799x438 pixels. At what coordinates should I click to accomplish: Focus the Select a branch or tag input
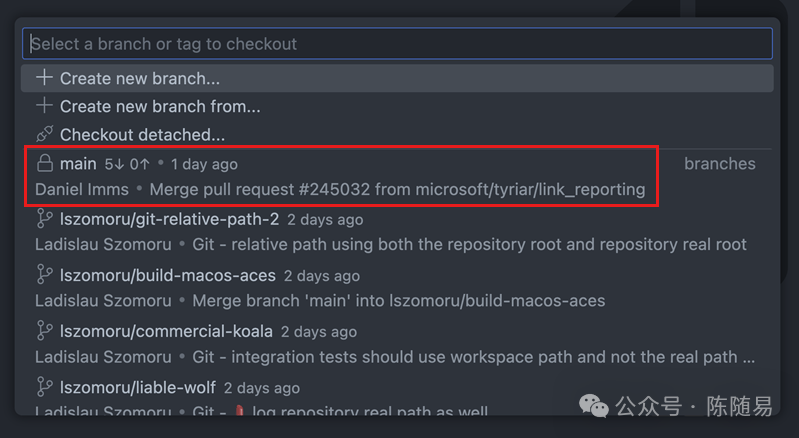(x=397, y=44)
